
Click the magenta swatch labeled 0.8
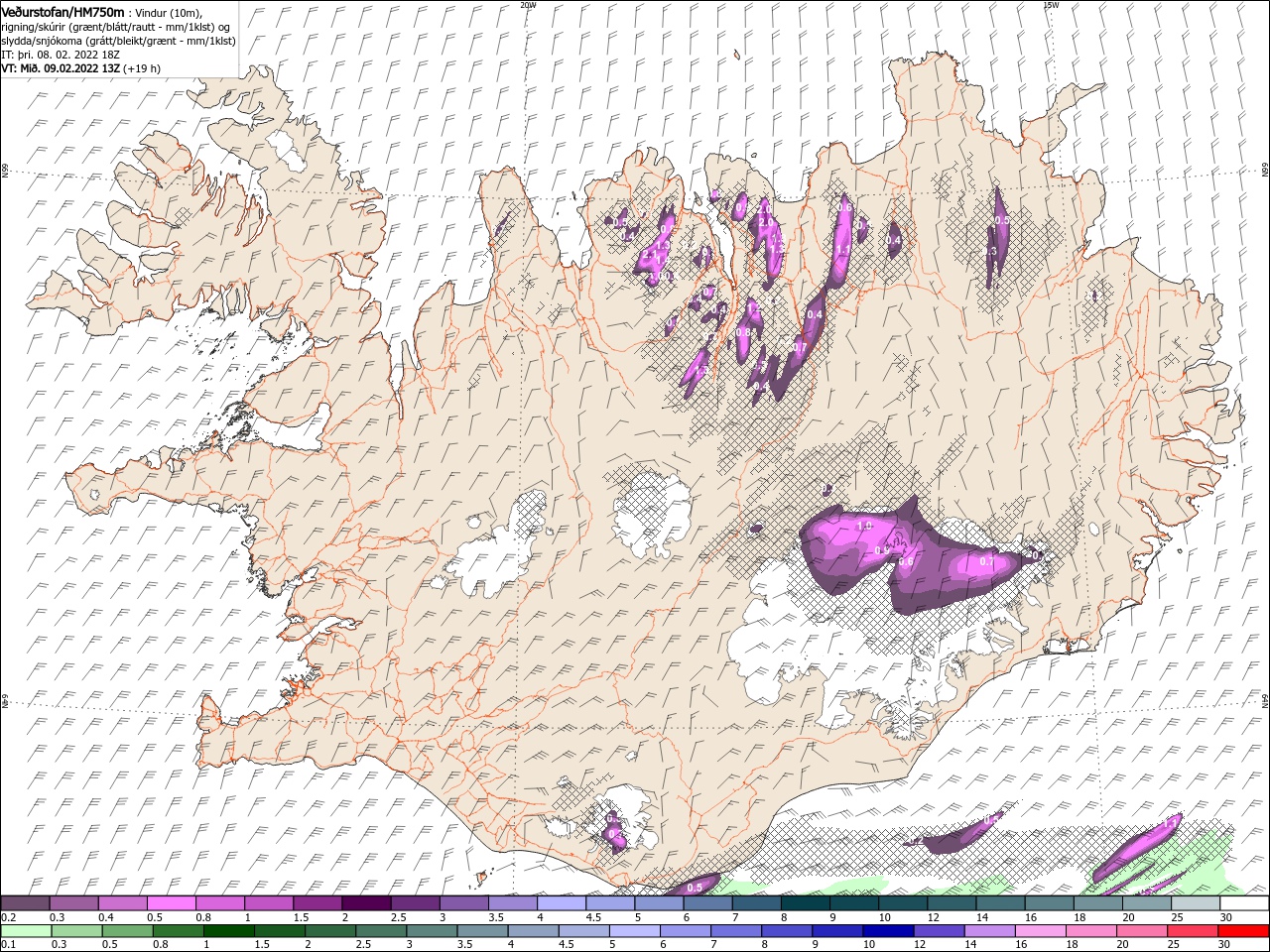(x=219, y=903)
